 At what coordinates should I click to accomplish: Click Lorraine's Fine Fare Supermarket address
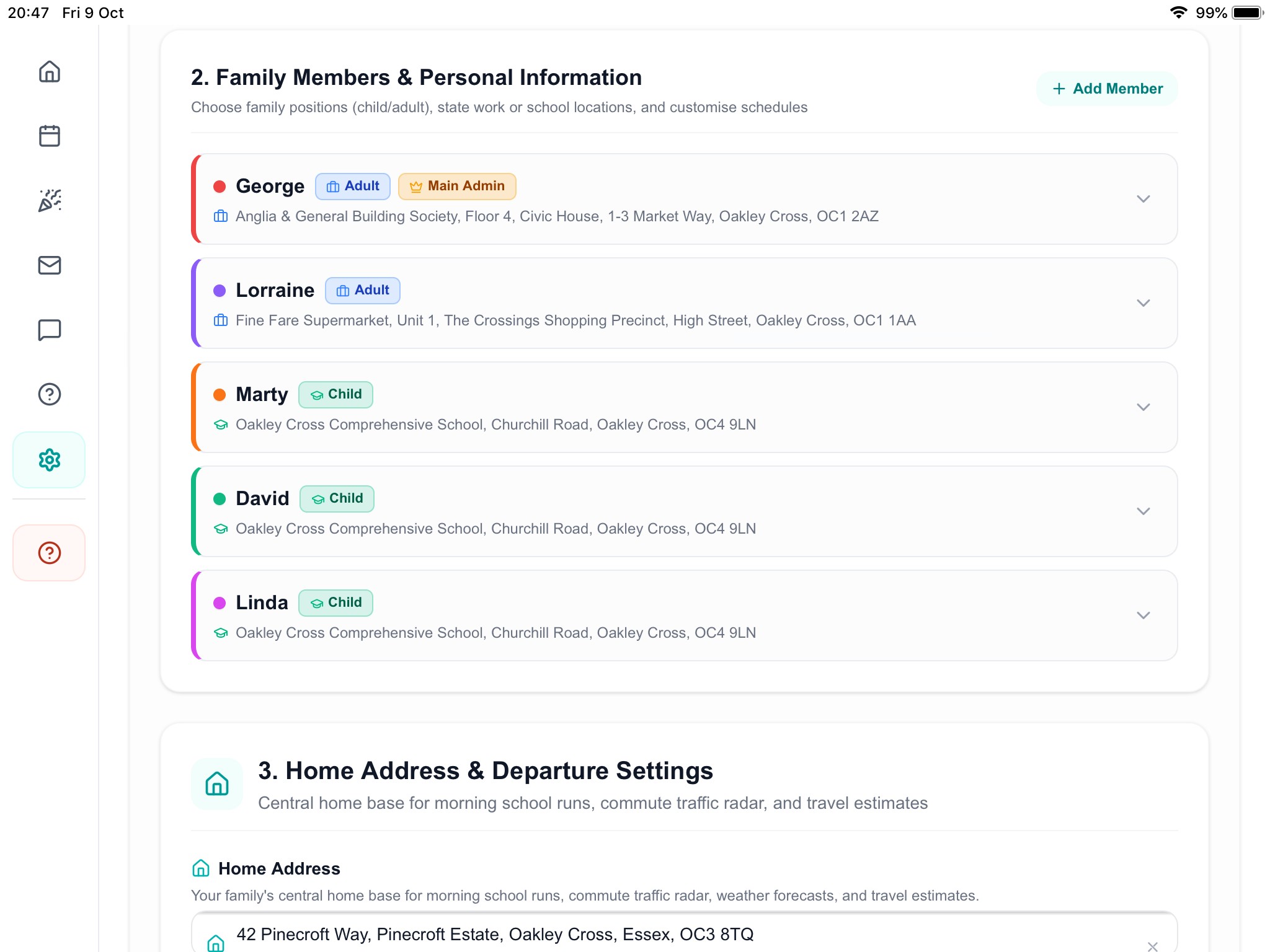pos(575,320)
